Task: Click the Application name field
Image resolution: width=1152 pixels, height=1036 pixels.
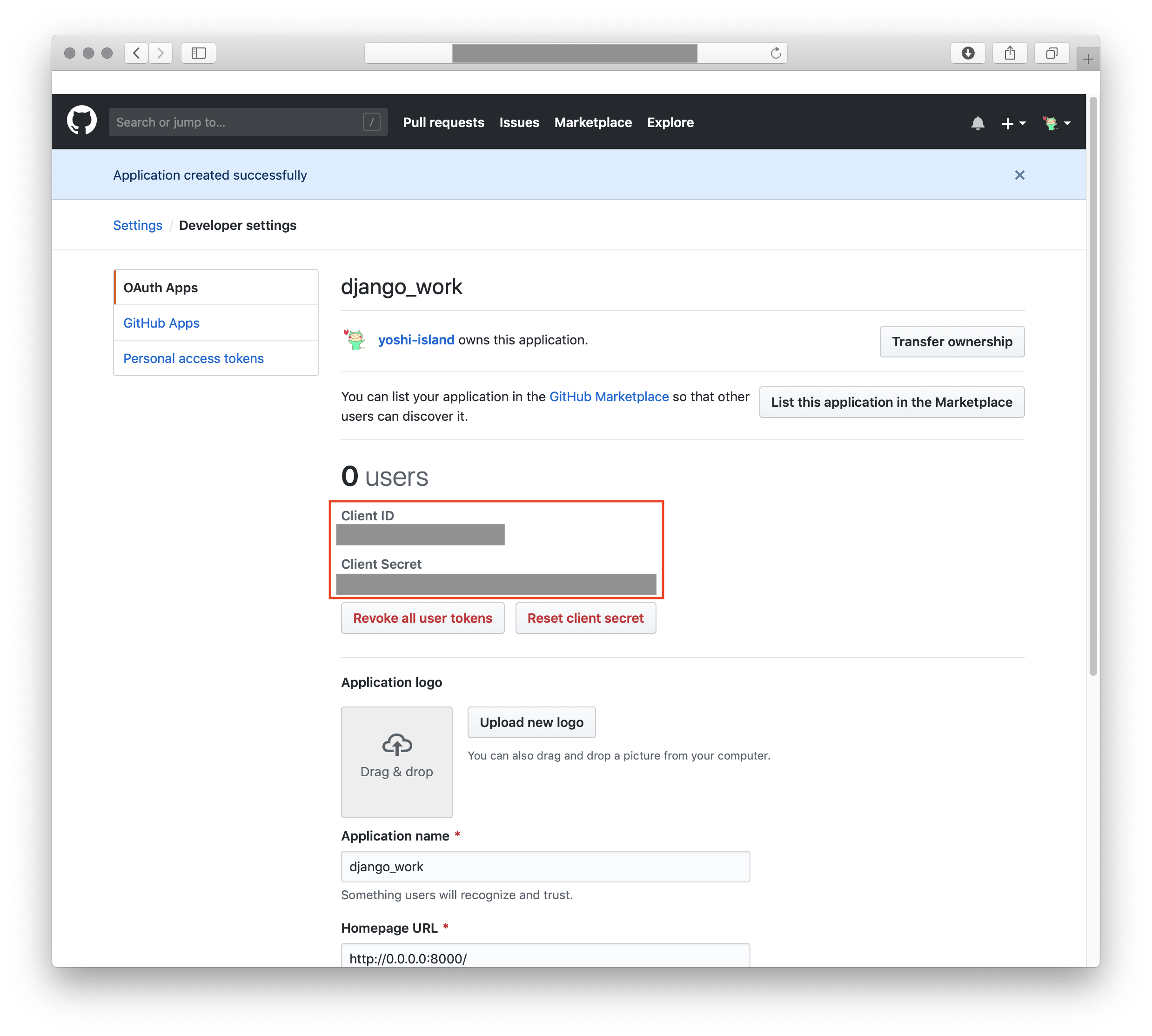Action: (545, 867)
